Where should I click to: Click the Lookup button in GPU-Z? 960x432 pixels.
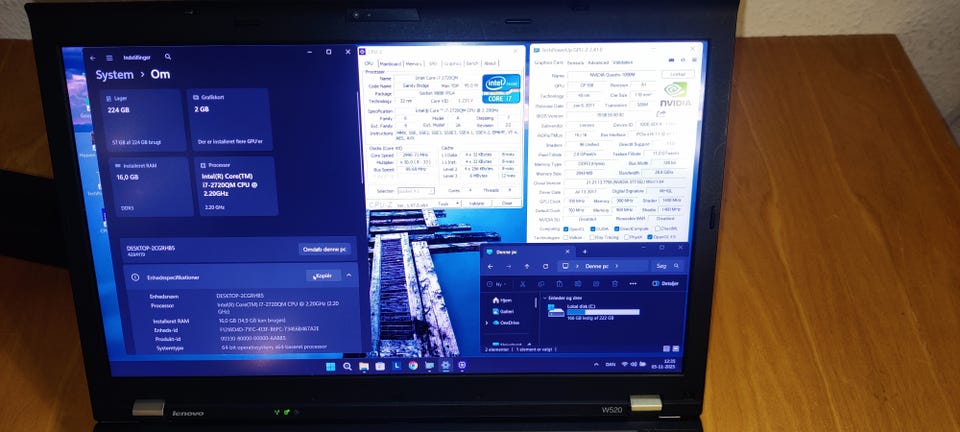[x=678, y=74]
